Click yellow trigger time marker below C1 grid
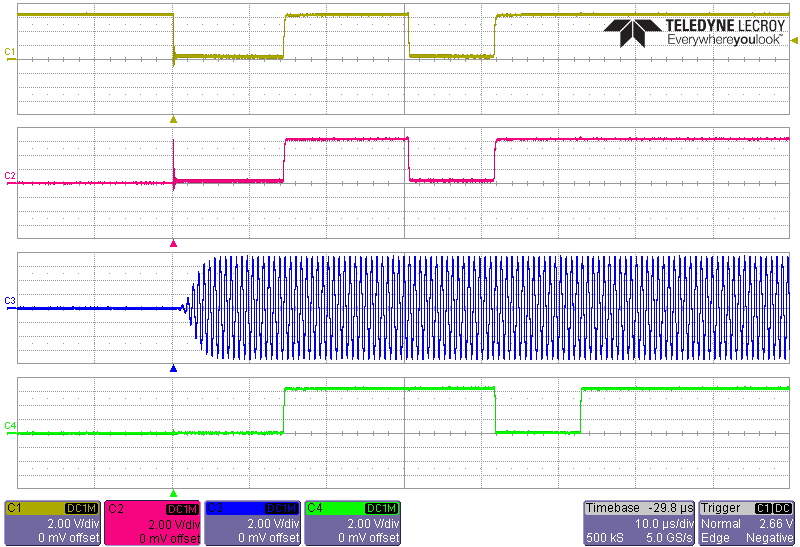Screen dimensions: 800x547 [174, 120]
